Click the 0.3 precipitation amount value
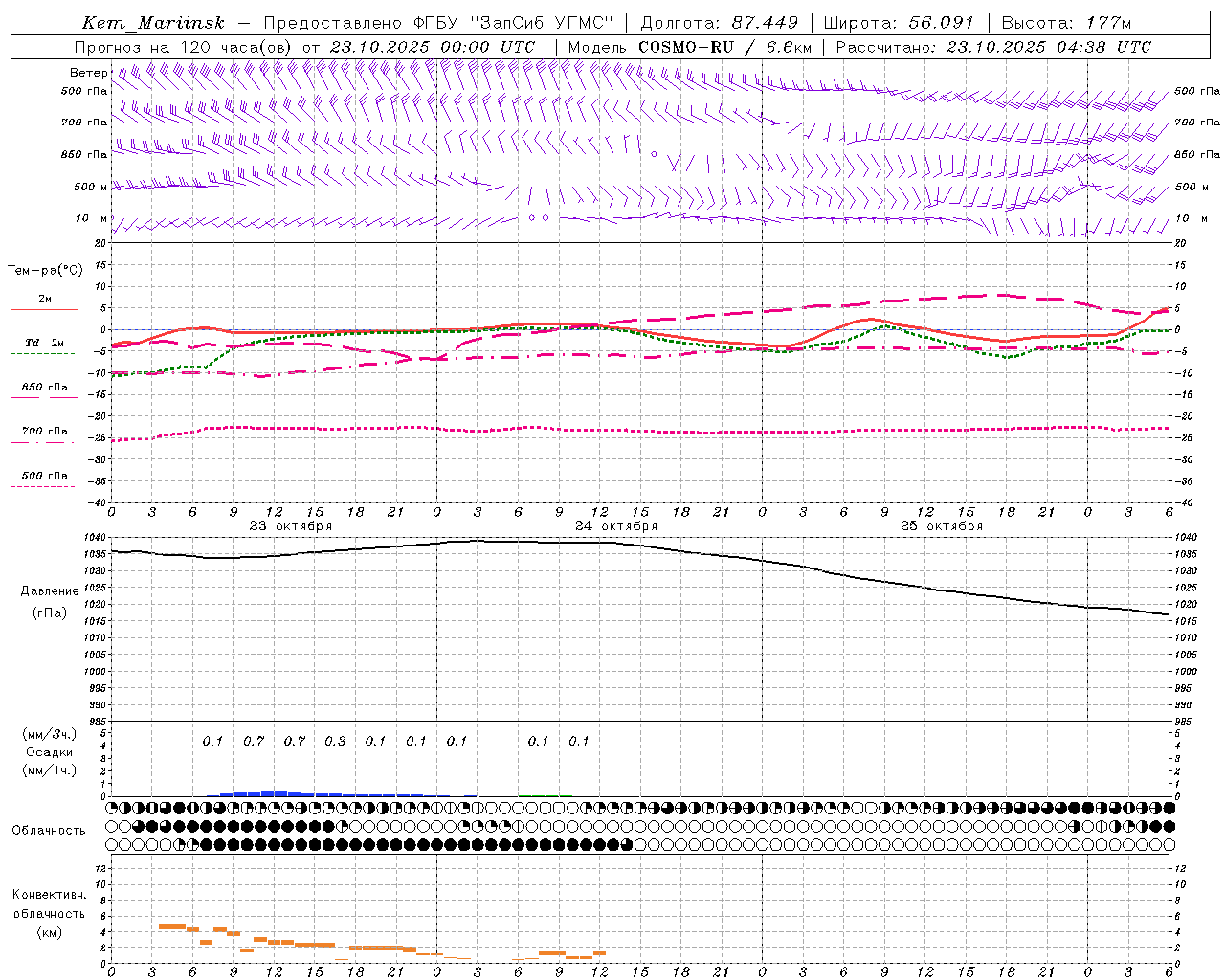Image resolution: width=1225 pixels, height=980 pixels. click(x=335, y=742)
